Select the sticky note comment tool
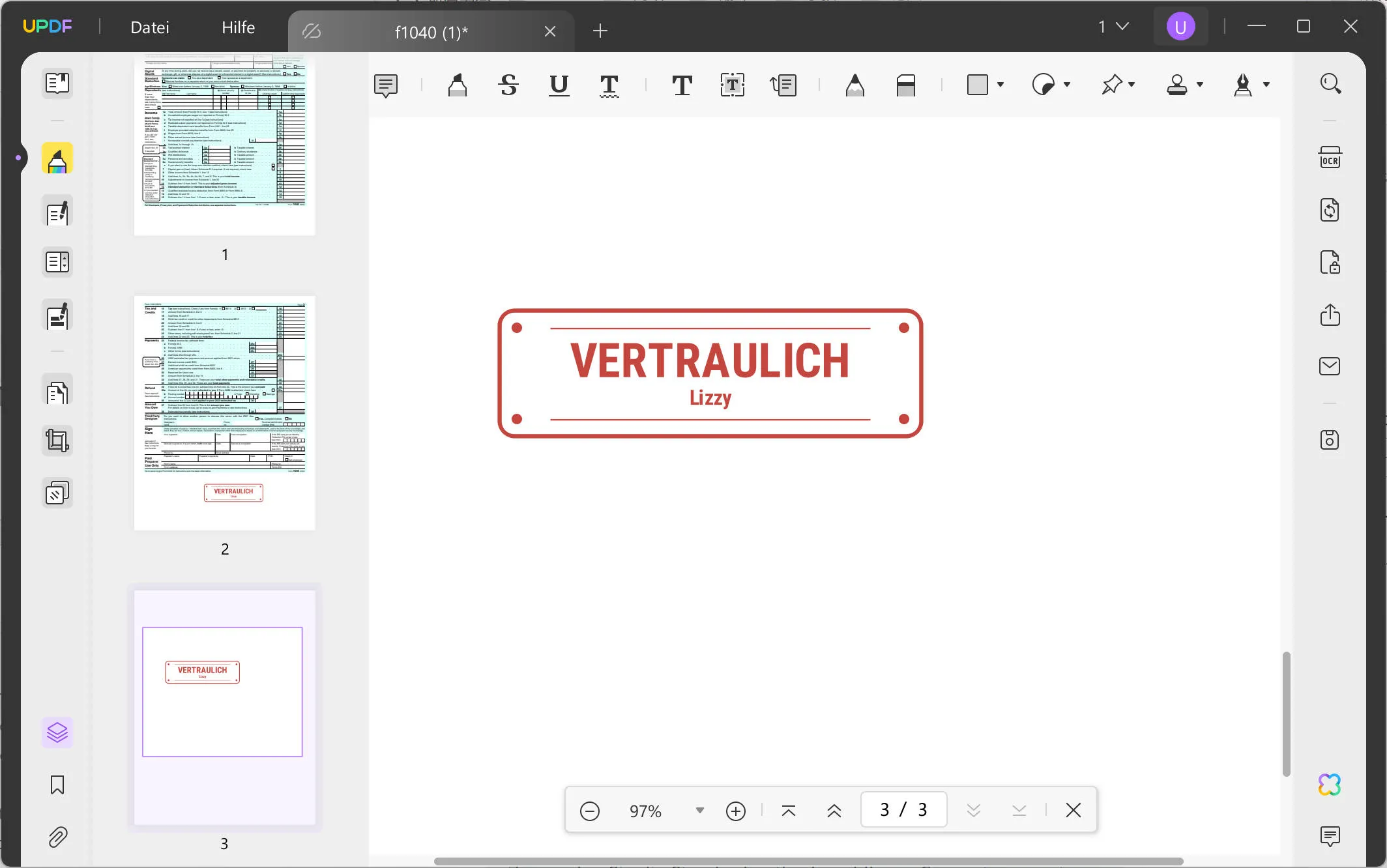 pyautogui.click(x=386, y=85)
